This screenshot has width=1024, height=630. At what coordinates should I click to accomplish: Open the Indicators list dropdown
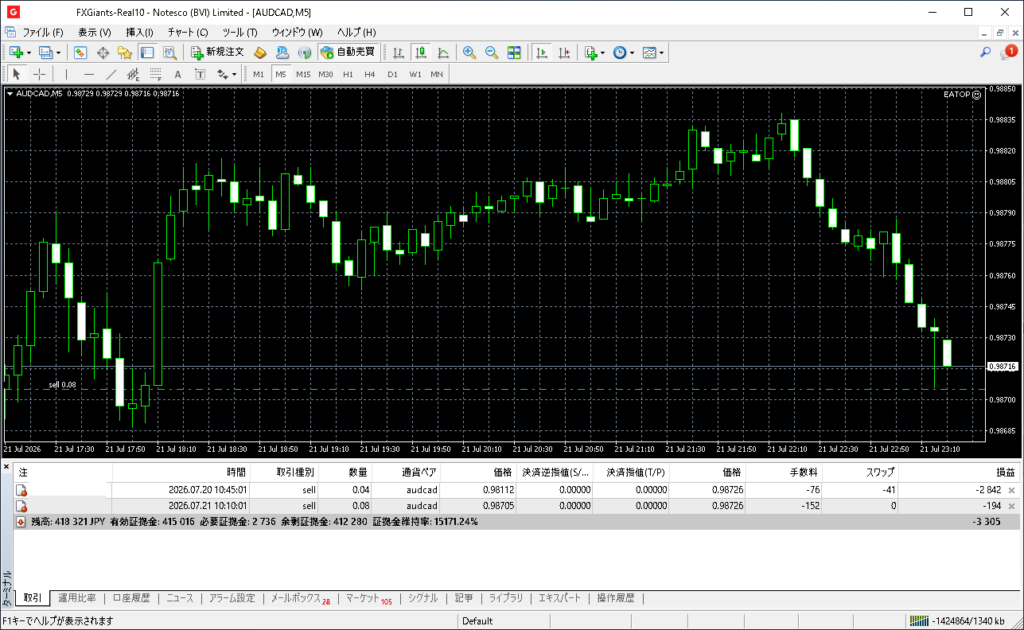click(x=594, y=53)
